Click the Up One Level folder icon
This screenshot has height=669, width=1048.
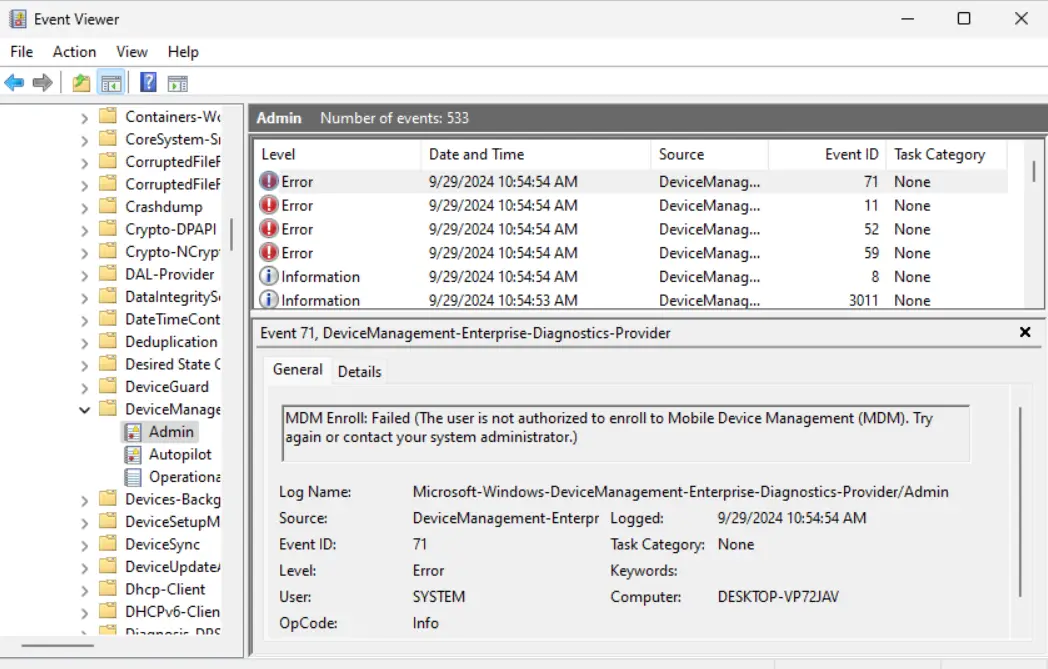81,83
